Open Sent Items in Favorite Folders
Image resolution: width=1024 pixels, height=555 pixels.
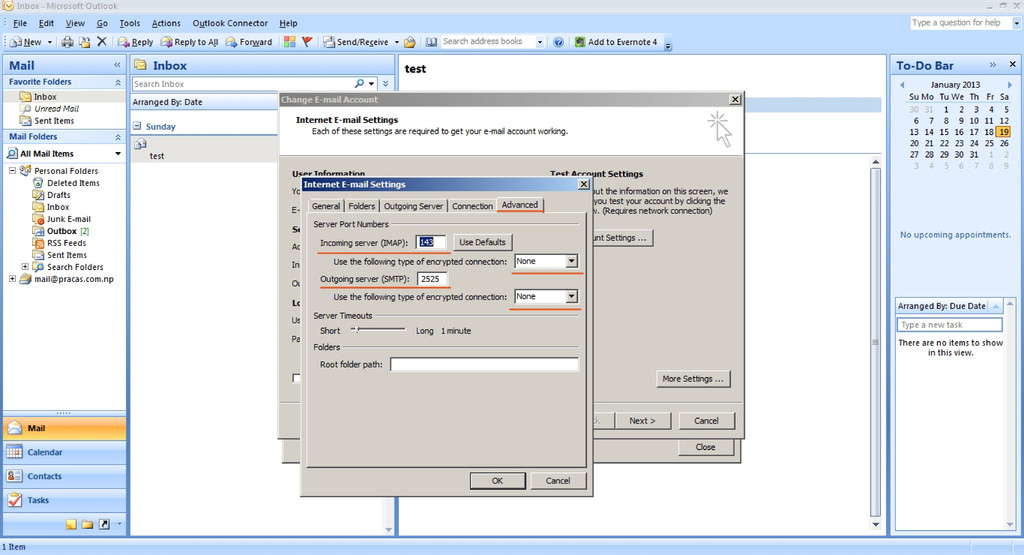pyautogui.click(x=54, y=121)
